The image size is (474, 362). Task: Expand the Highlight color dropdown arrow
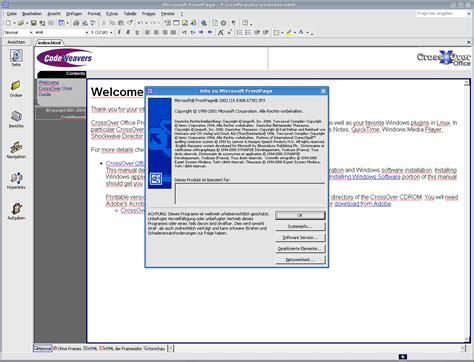tap(295, 33)
